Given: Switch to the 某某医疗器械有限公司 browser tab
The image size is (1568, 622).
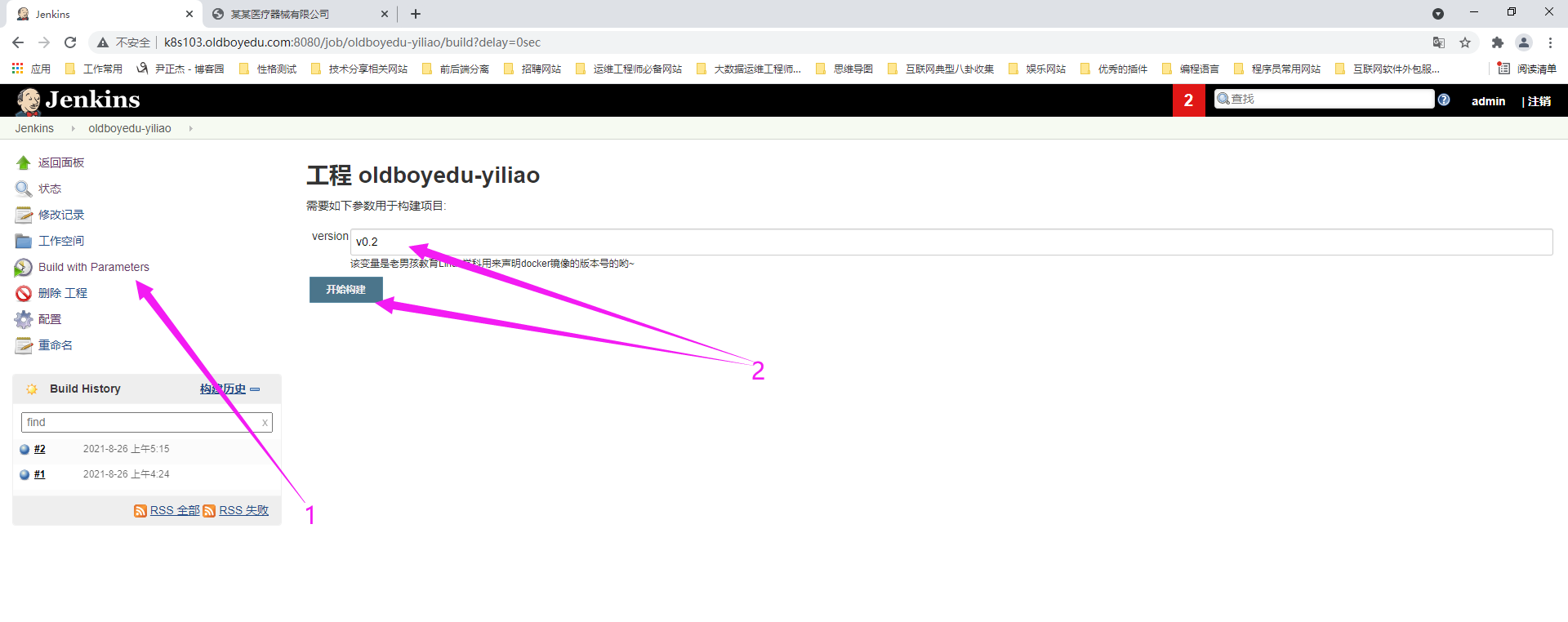Looking at the screenshot, I should click(x=280, y=14).
